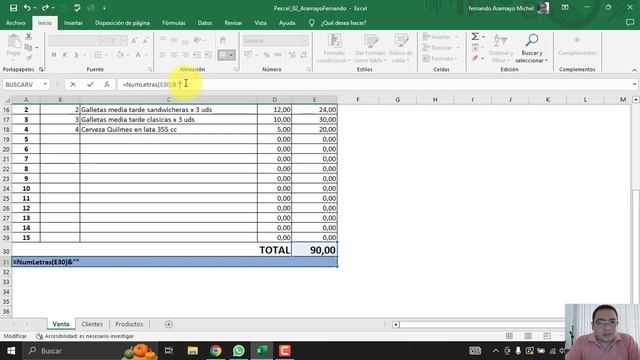640x360 pixels.
Task: Collapse the ribbon with the caret
Action: click(634, 70)
